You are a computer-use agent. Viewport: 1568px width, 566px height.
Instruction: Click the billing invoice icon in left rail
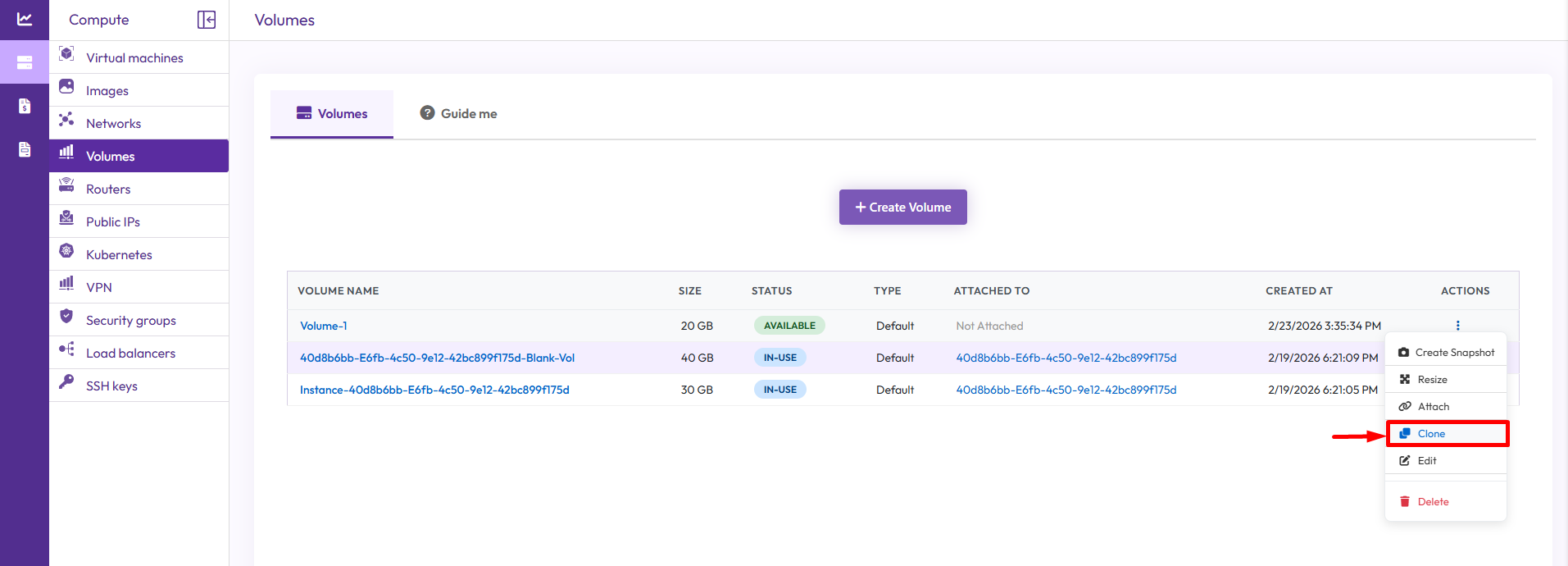(x=25, y=106)
